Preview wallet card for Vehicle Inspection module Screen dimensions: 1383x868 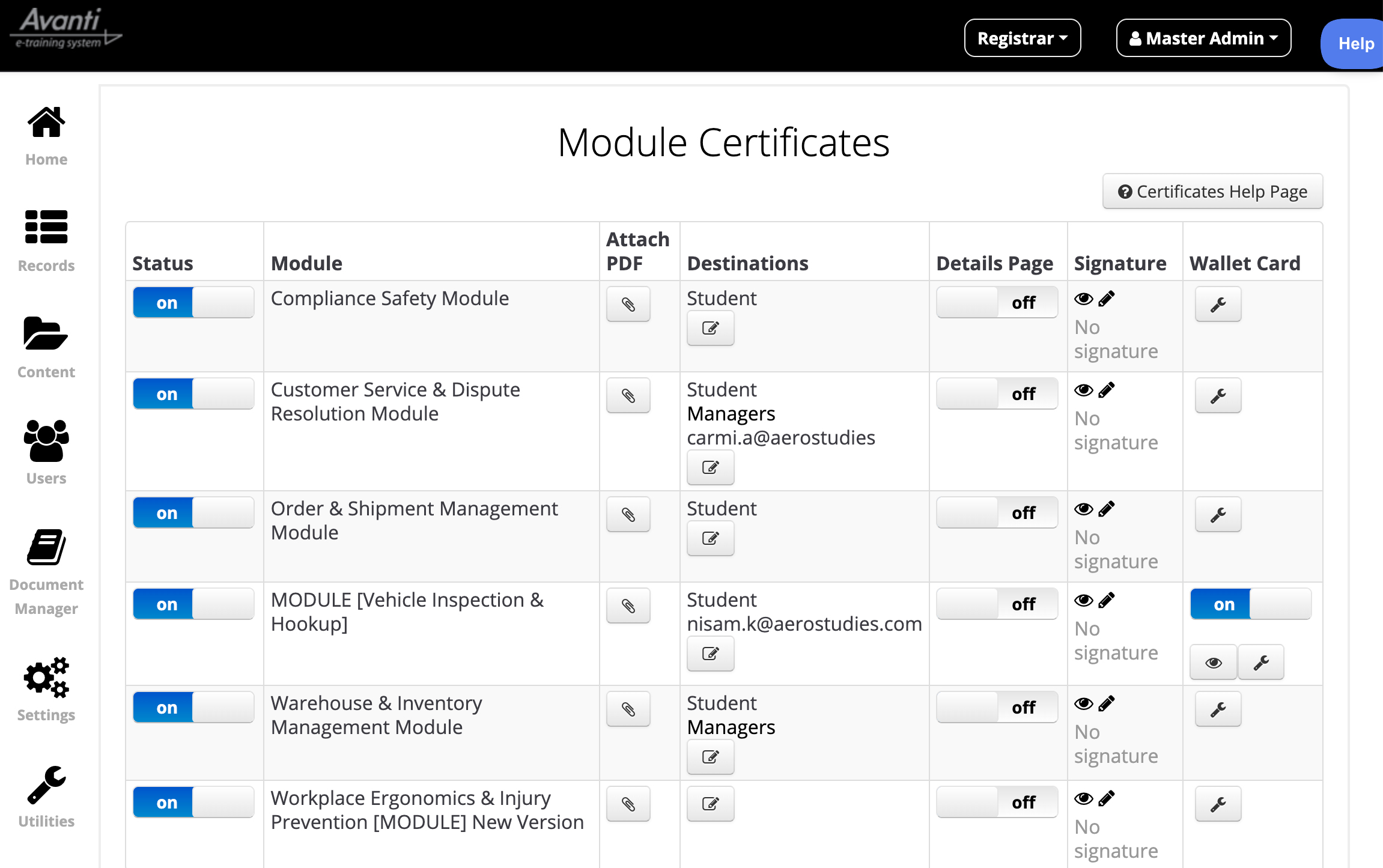point(1213,663)
